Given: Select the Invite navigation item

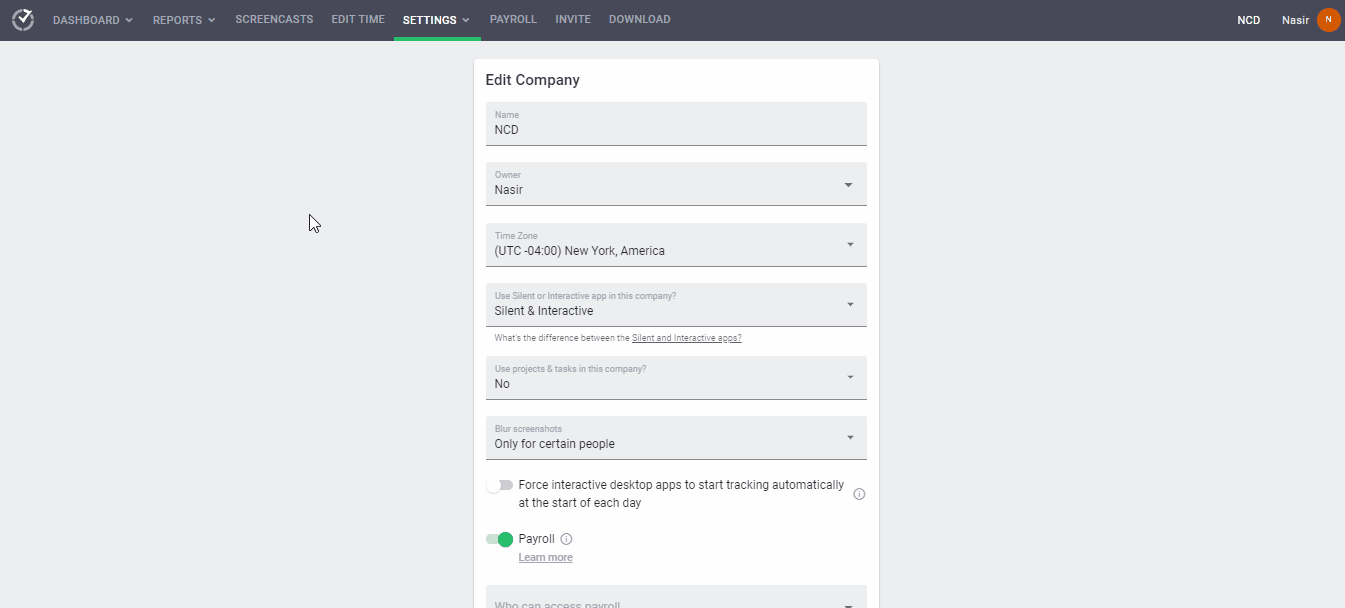Looking at the screenshot, I should click(x=573, y=20).
